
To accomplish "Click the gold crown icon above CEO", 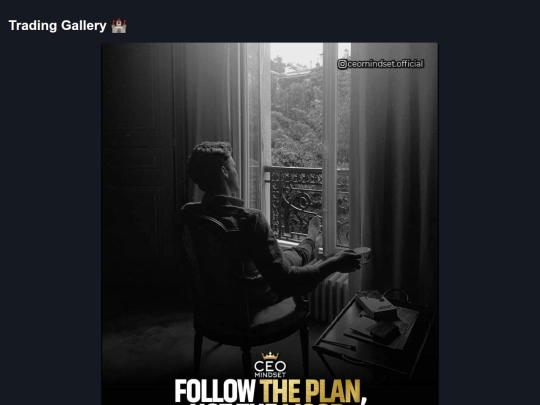I will click(270, 356).
